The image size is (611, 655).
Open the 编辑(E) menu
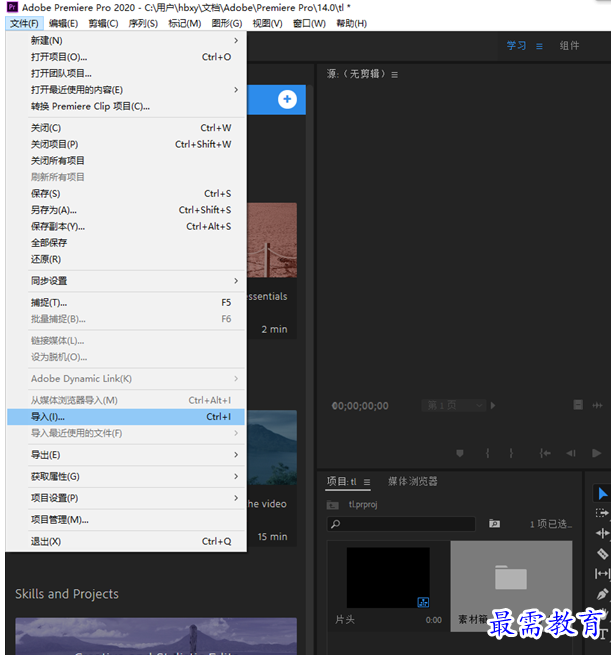63,23
